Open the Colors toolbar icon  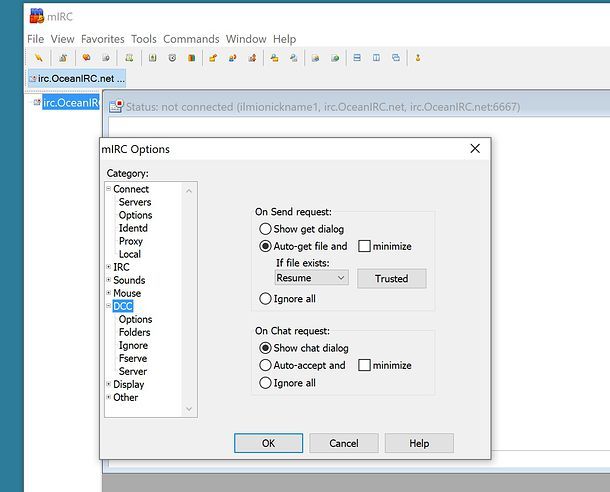pyautogui.click(x=191, y=58)
